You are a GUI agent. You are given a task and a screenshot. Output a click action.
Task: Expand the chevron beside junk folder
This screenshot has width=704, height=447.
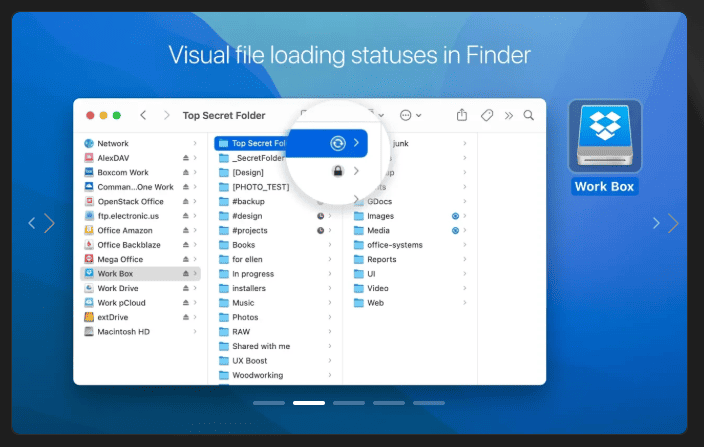click(465, 143)
